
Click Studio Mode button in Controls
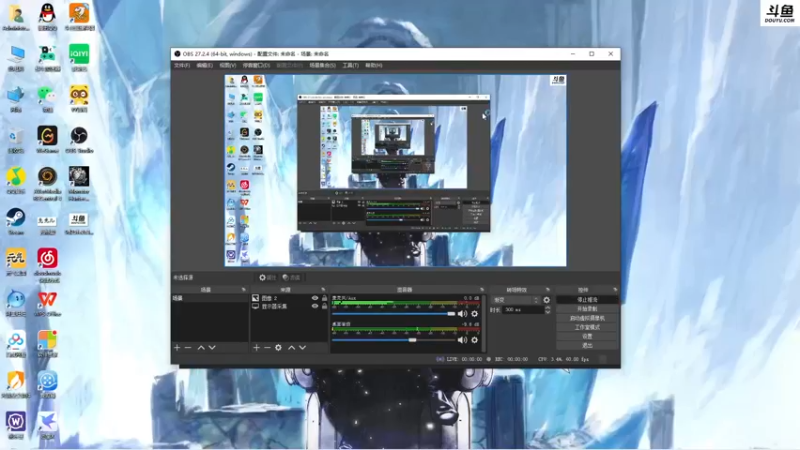(x=587, y=327)
